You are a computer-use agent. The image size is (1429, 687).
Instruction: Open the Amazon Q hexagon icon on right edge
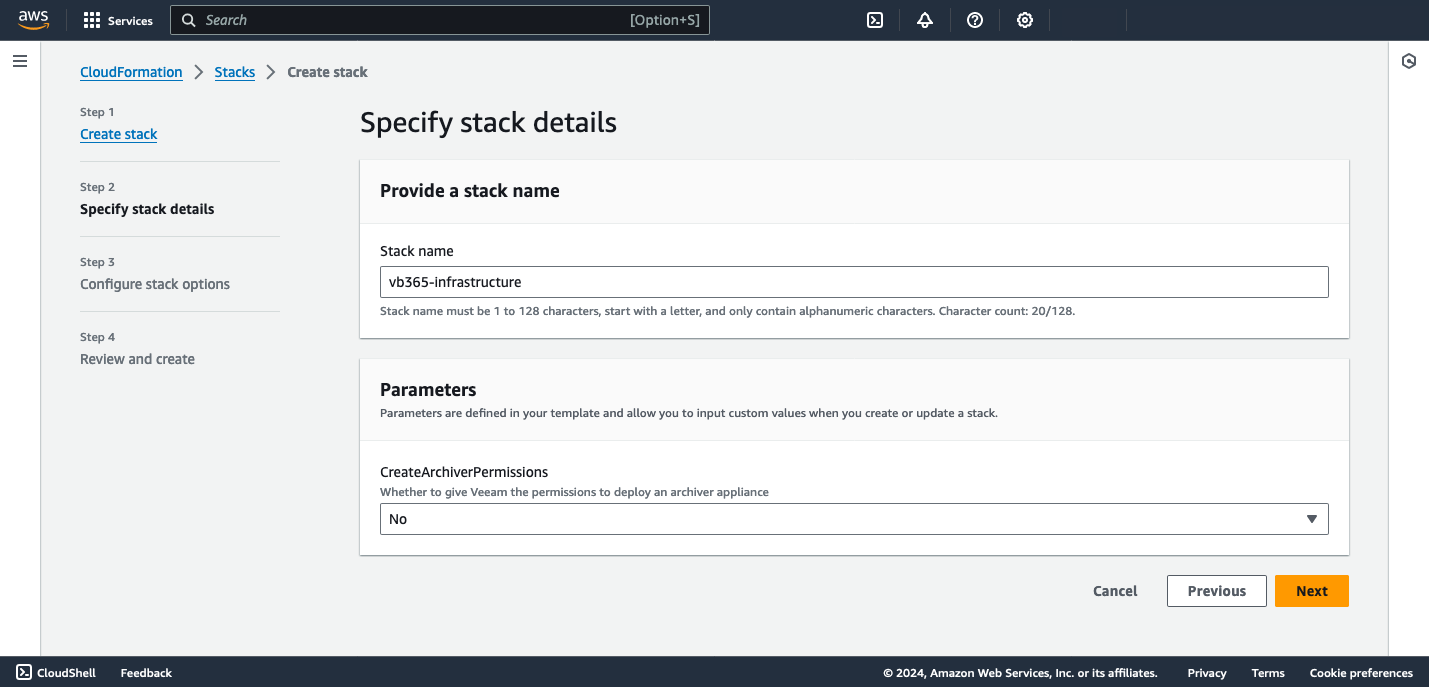[1408, 61]
